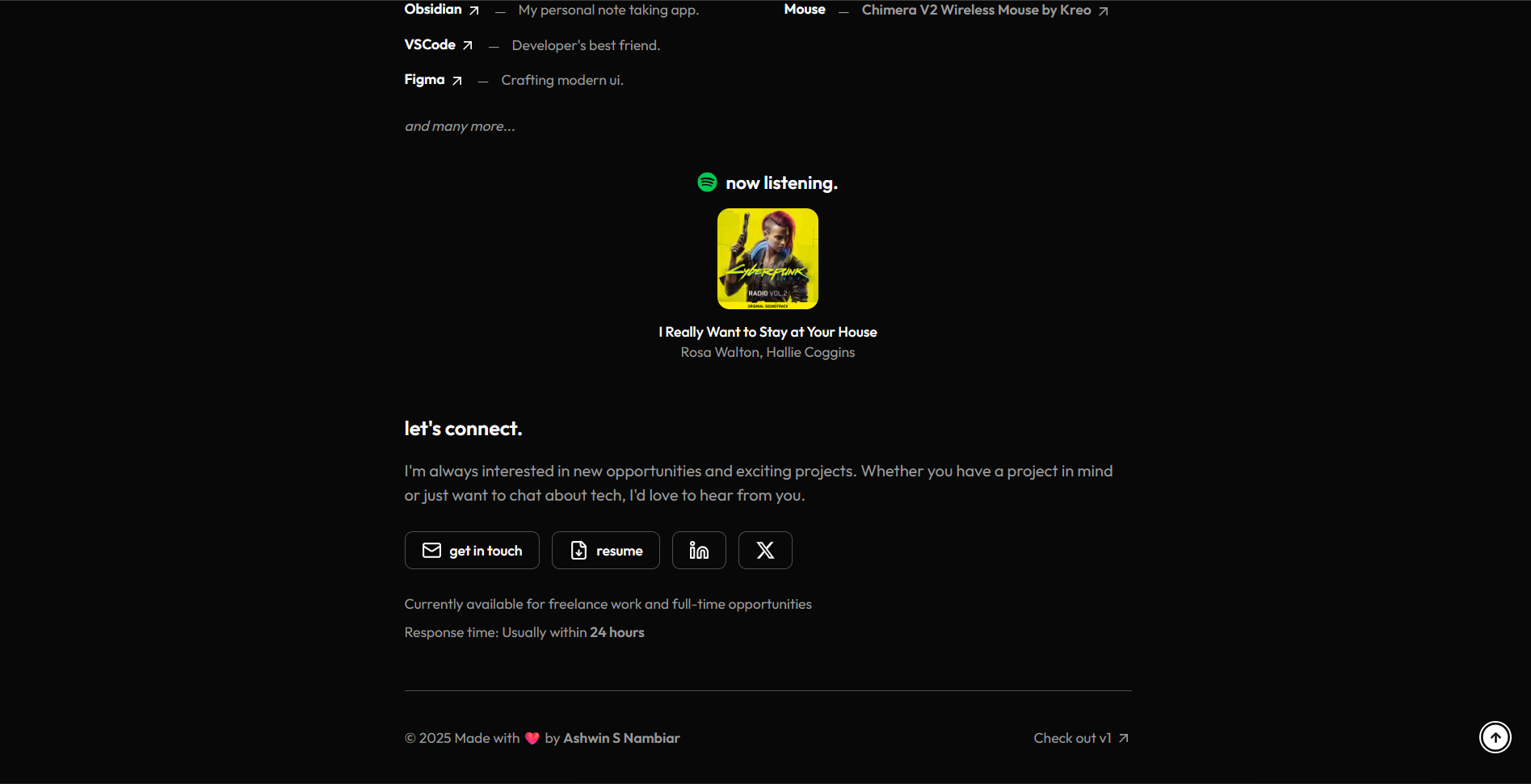Click the envelope icon in get in touch

[x=431, y=551]
